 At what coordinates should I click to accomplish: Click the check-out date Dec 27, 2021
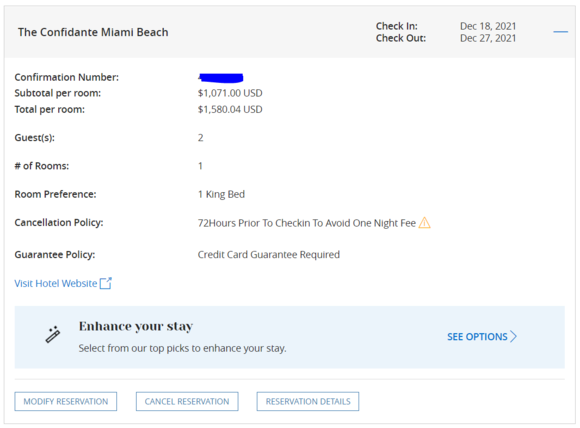point(488,38)
